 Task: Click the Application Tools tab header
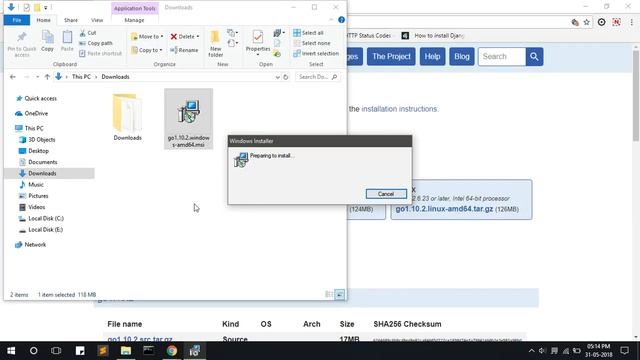pyautogui.click(x=135, y=8)
